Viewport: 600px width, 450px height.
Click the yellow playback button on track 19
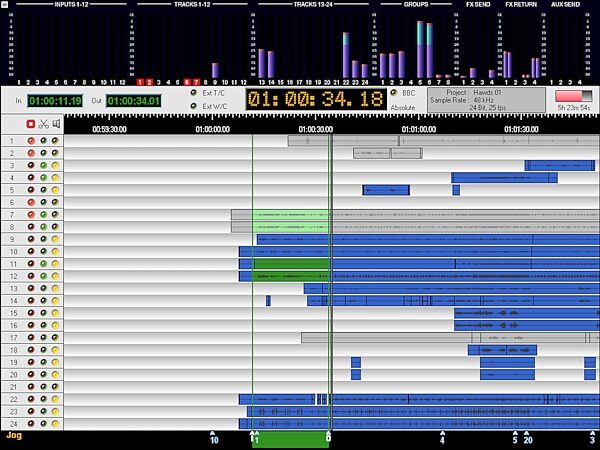click(x=55, y=362)
